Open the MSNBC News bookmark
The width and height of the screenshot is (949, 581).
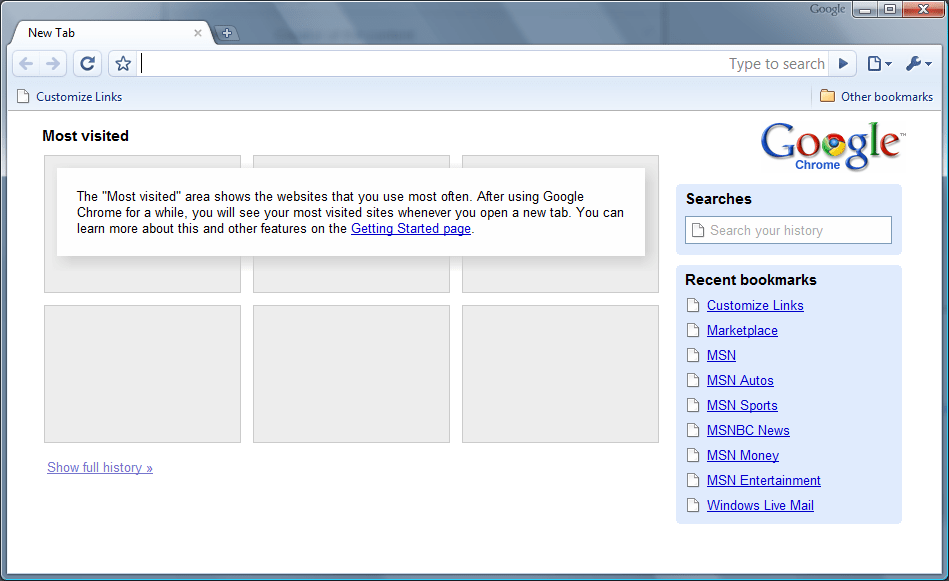747,430
